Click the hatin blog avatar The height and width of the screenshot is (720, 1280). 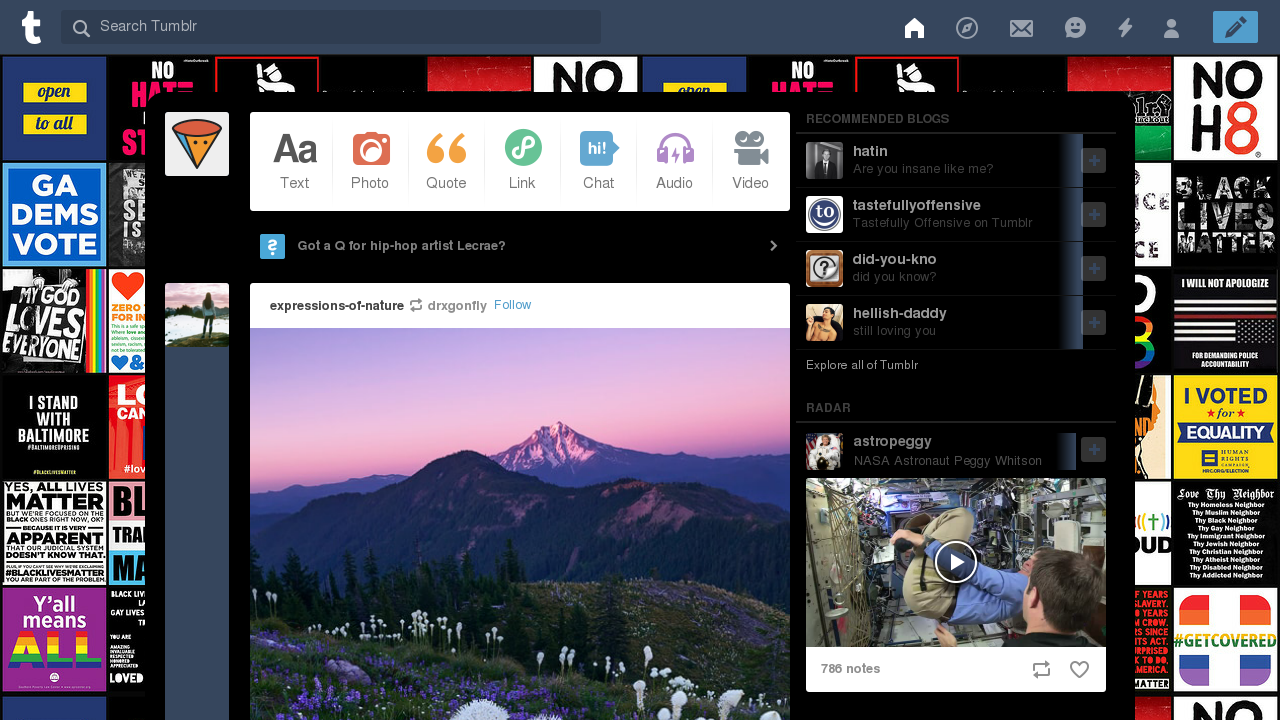[x=824, y=161]
